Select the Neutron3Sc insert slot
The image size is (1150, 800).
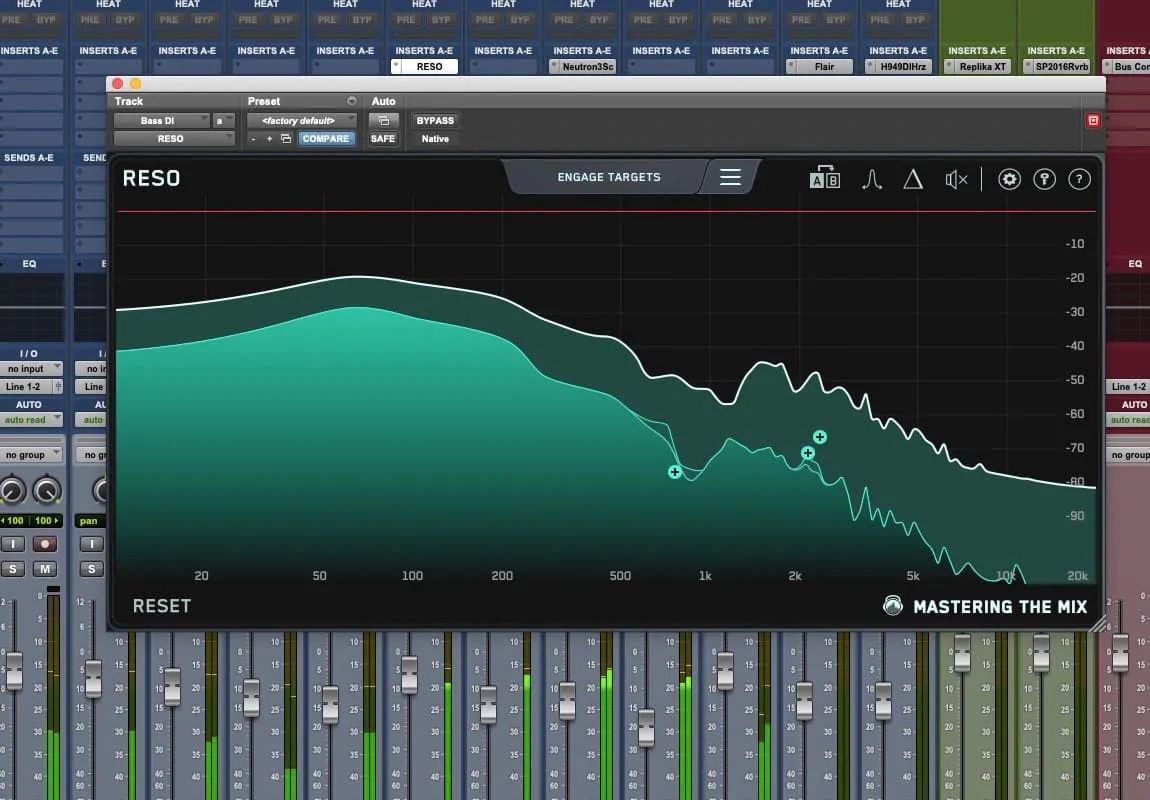(582, 67)
